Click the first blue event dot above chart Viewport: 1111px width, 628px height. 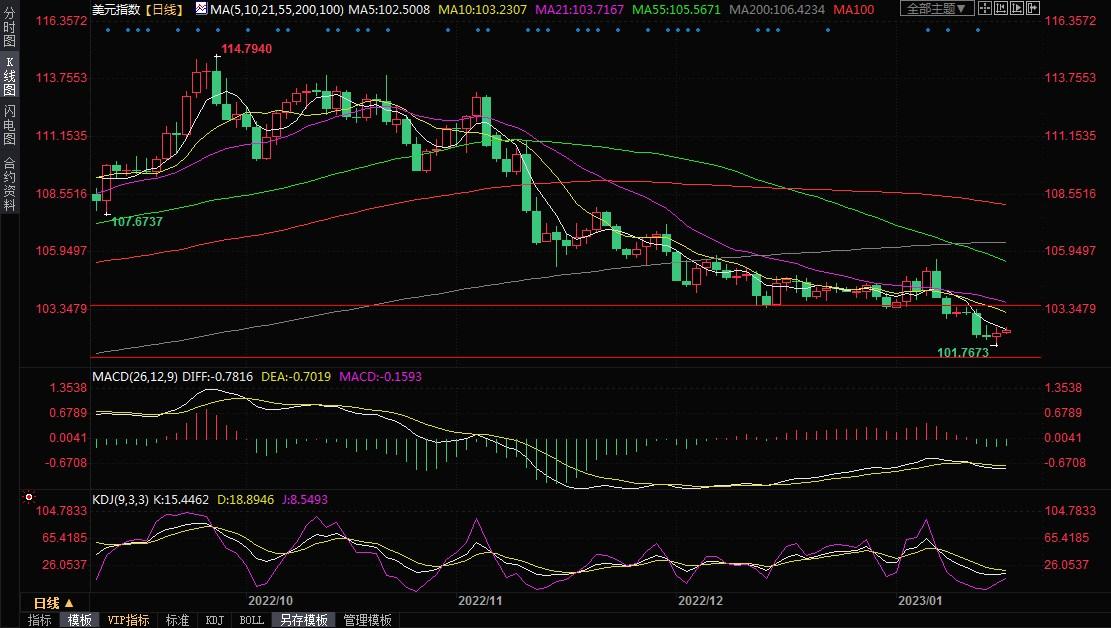(108, 29)
